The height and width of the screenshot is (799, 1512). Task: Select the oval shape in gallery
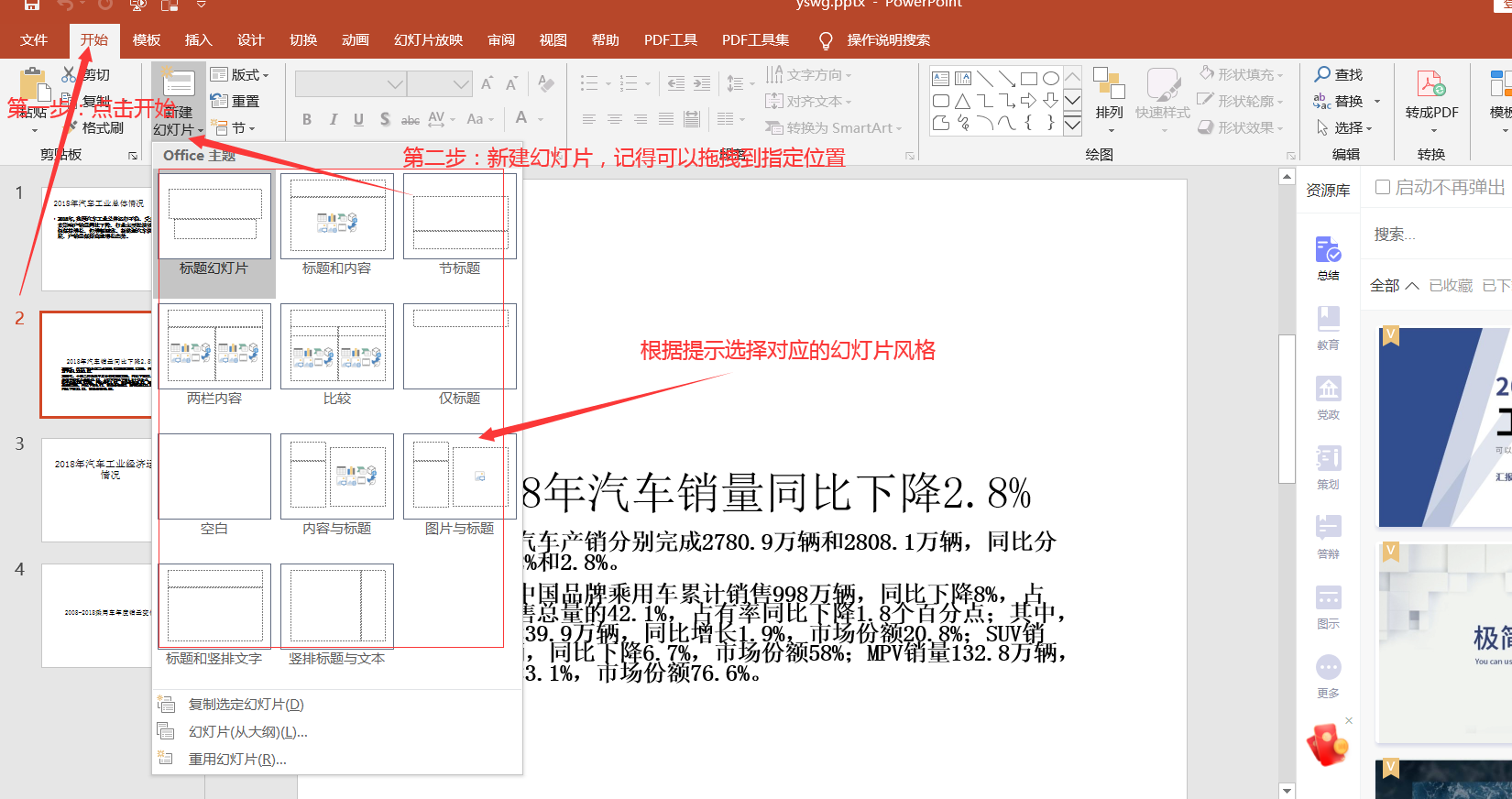(1051, 79)
